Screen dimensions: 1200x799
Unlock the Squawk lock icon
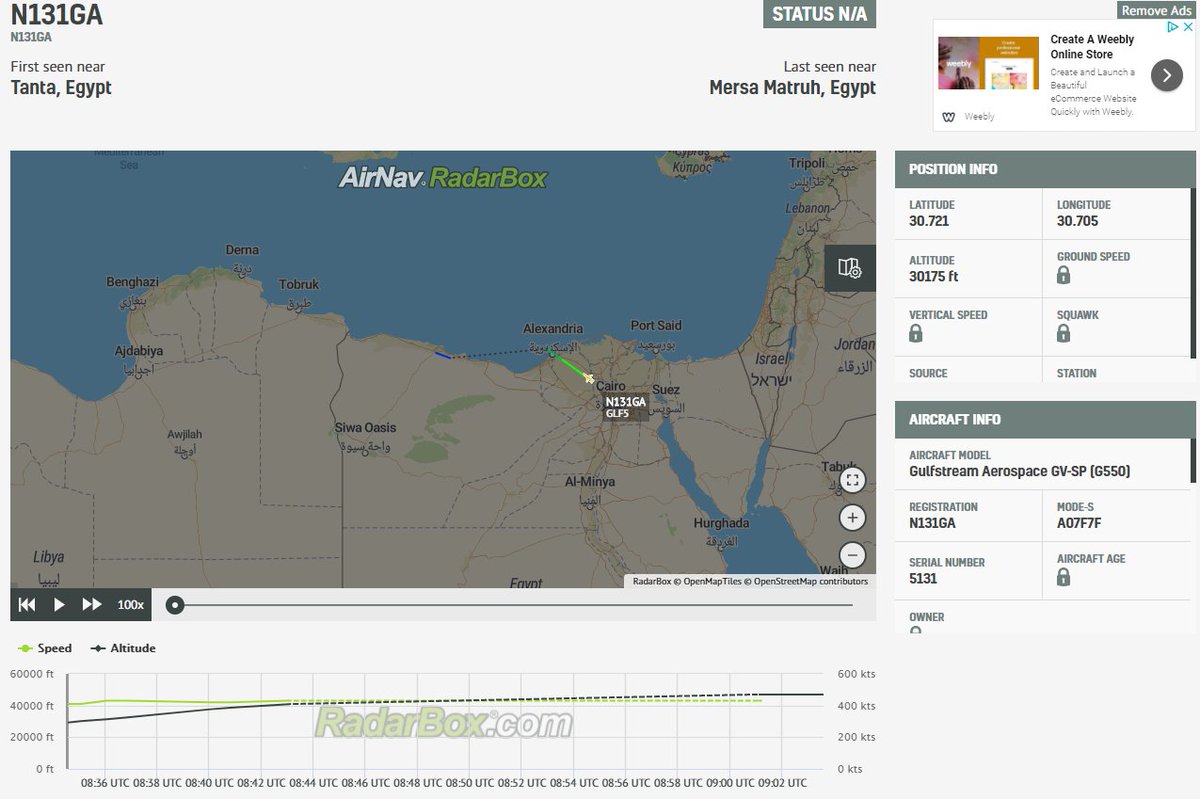[x=1064, y=333]
